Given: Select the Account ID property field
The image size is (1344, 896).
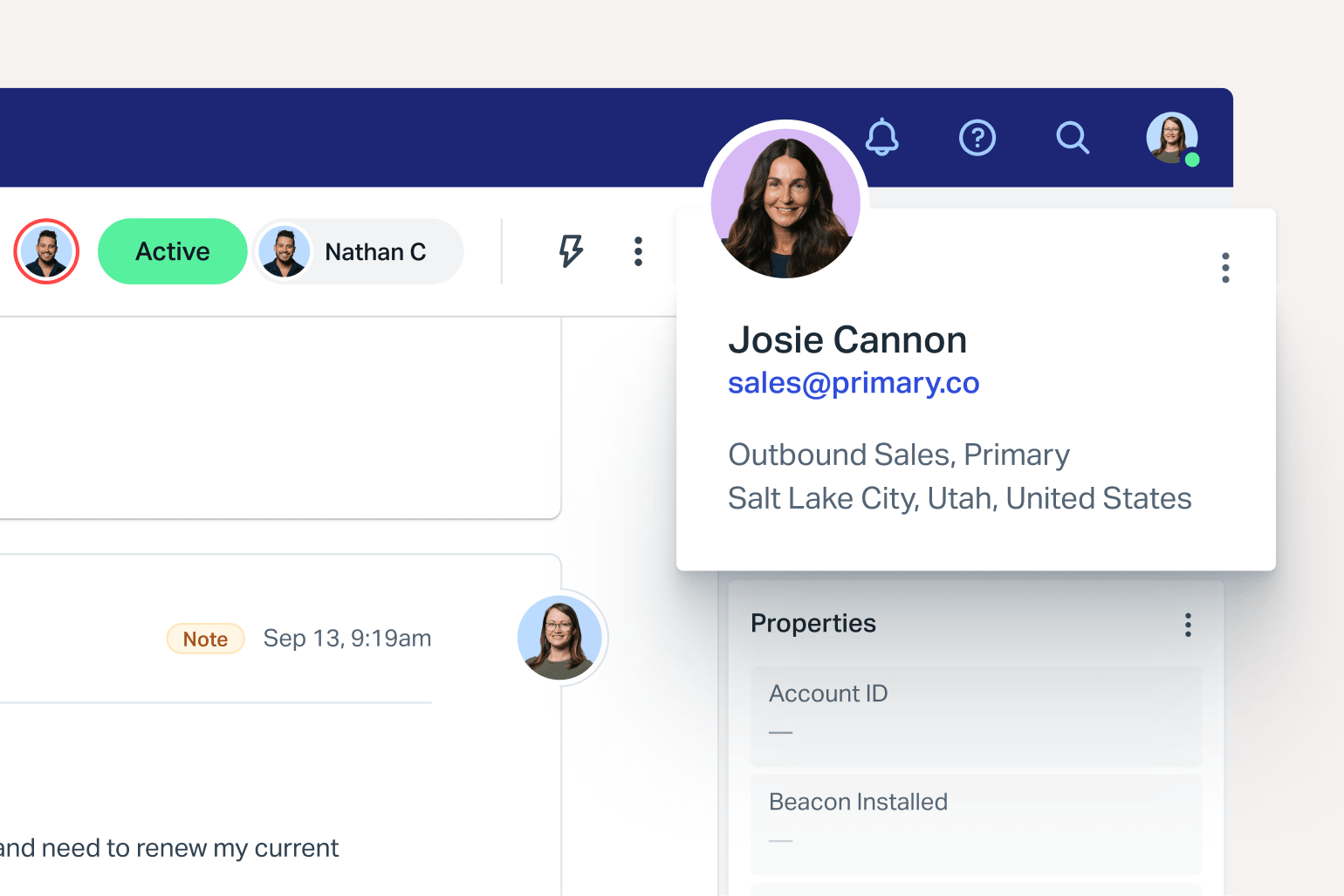Looking at the screenshot, I should [x=976, y=715].
